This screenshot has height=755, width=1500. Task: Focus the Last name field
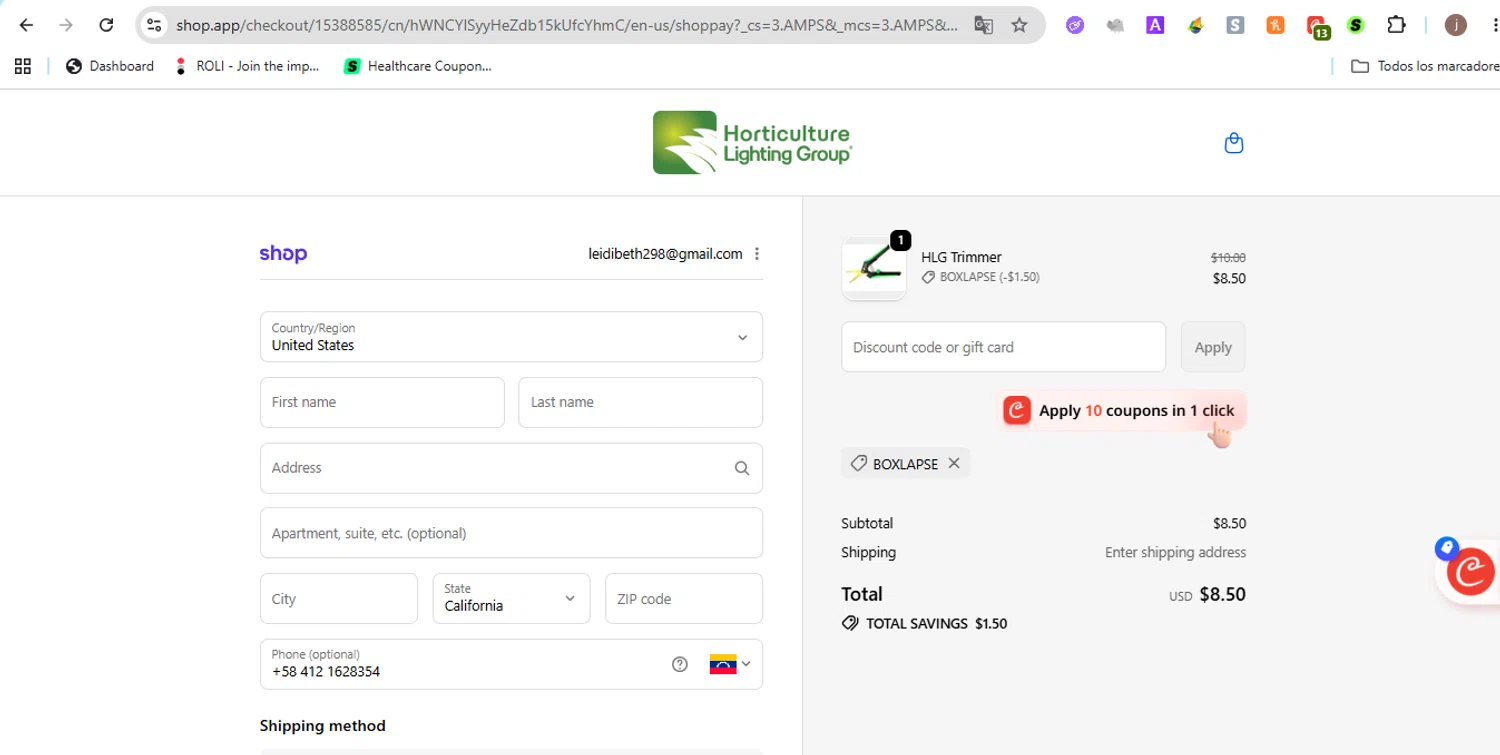click(640, 402)
